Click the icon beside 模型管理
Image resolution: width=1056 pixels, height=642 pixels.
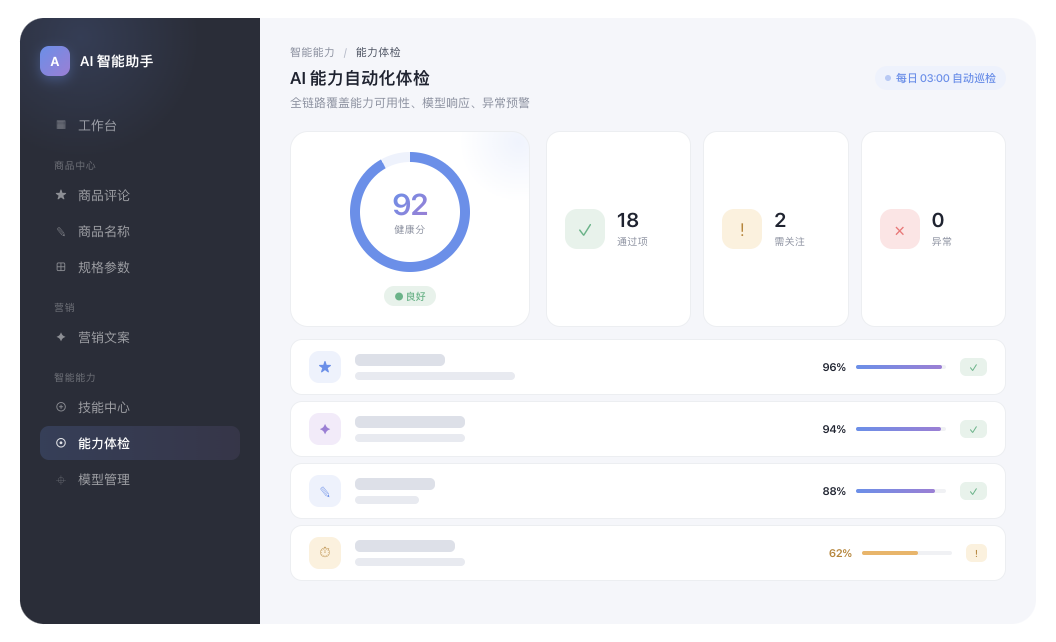61,480
